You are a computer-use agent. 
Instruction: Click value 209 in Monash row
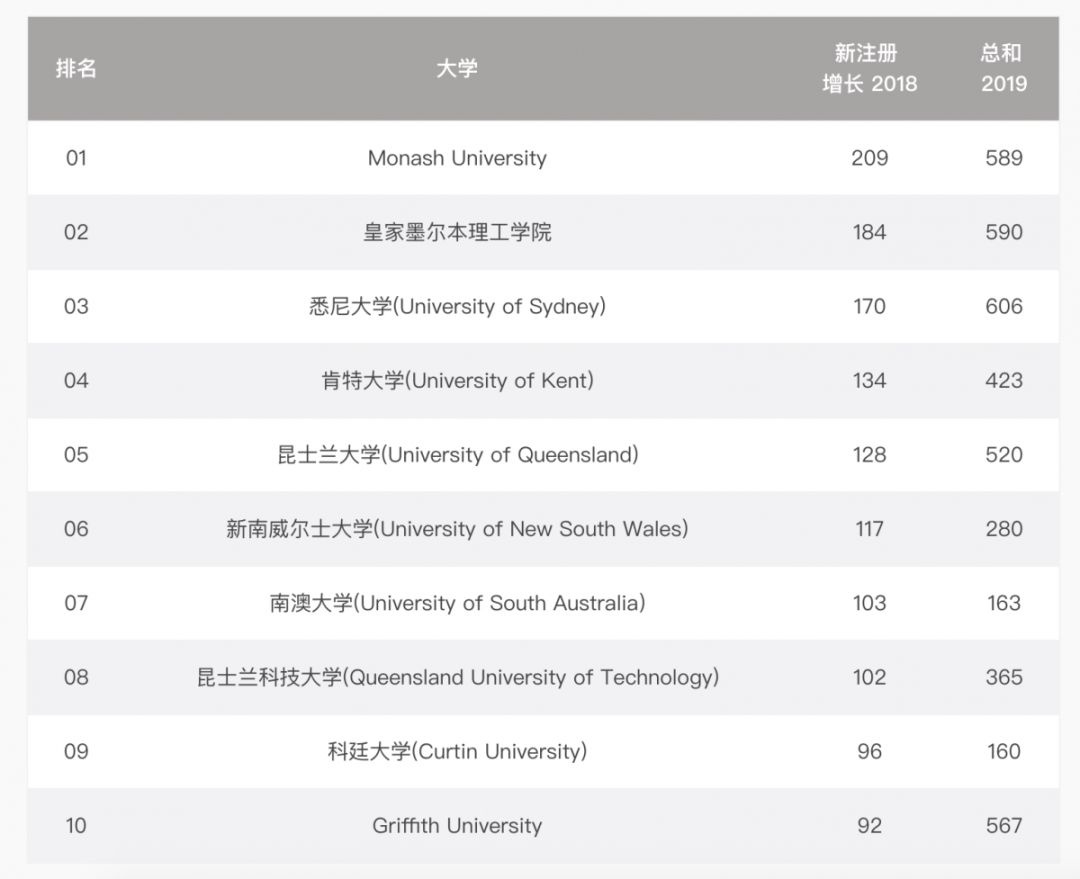(869, 158)
